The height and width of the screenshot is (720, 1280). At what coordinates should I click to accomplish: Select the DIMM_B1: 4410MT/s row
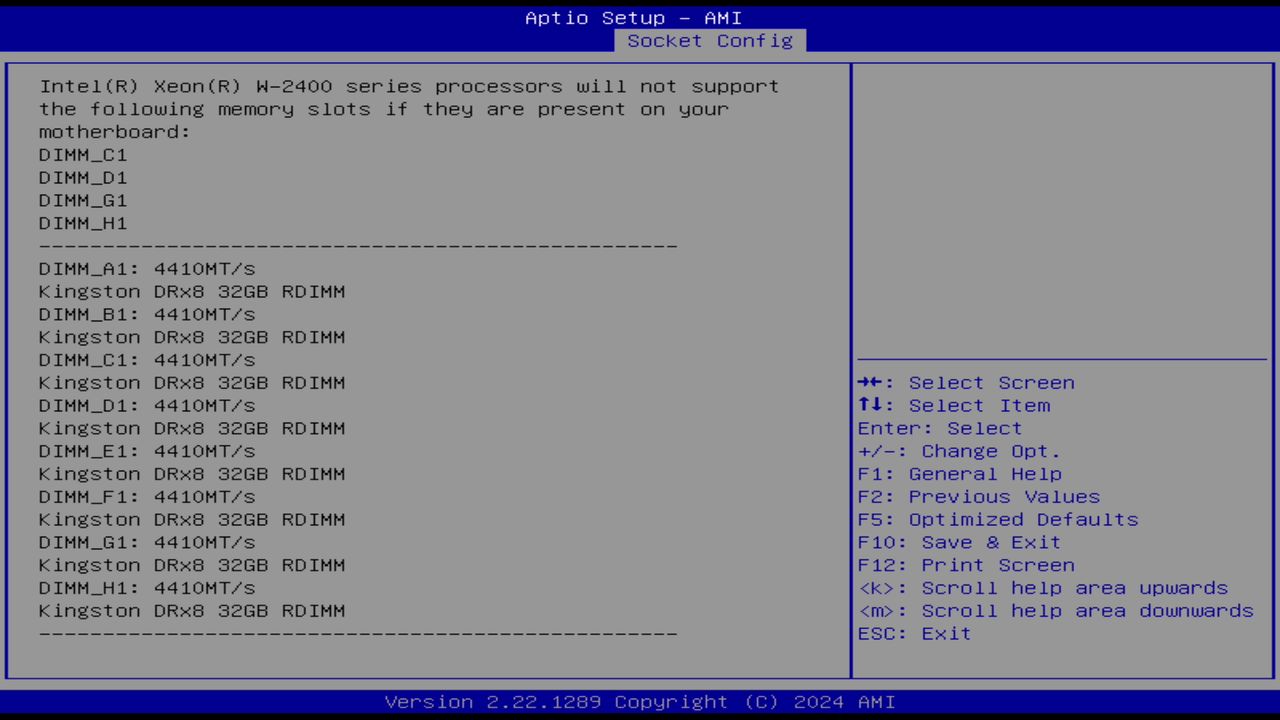147,314
